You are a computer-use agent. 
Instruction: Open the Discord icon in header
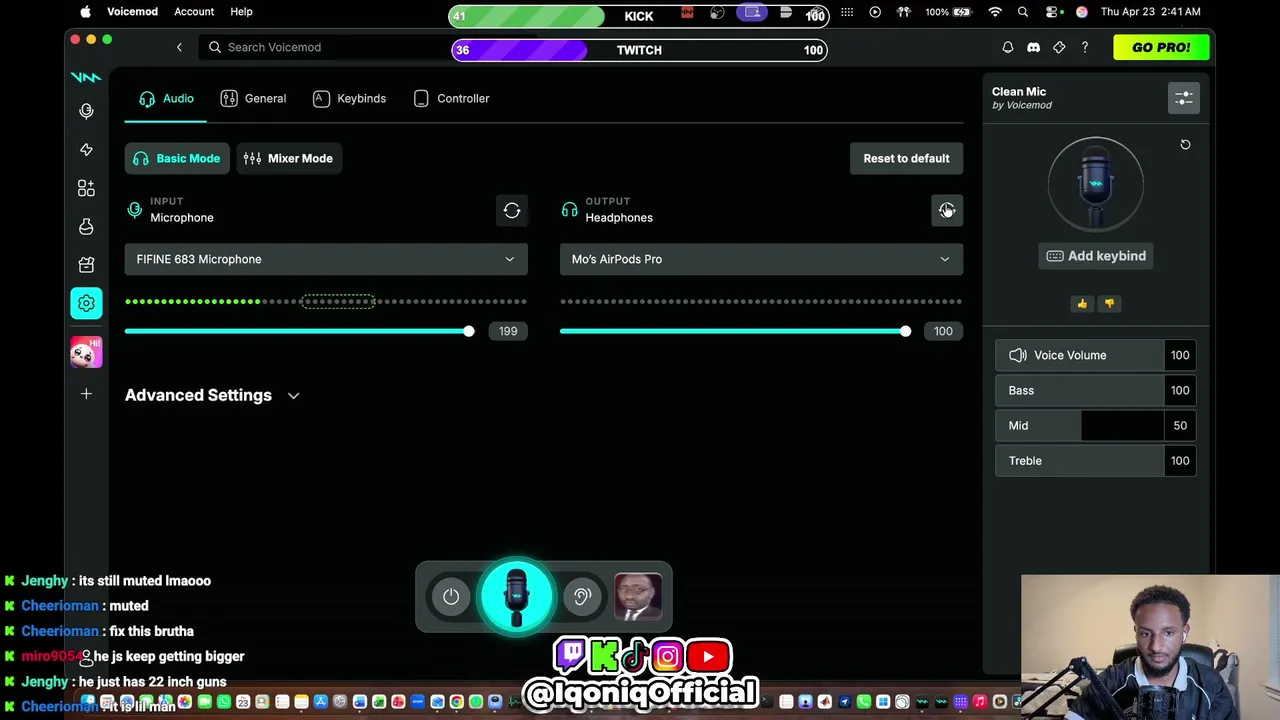click(x=1033, y=47)
